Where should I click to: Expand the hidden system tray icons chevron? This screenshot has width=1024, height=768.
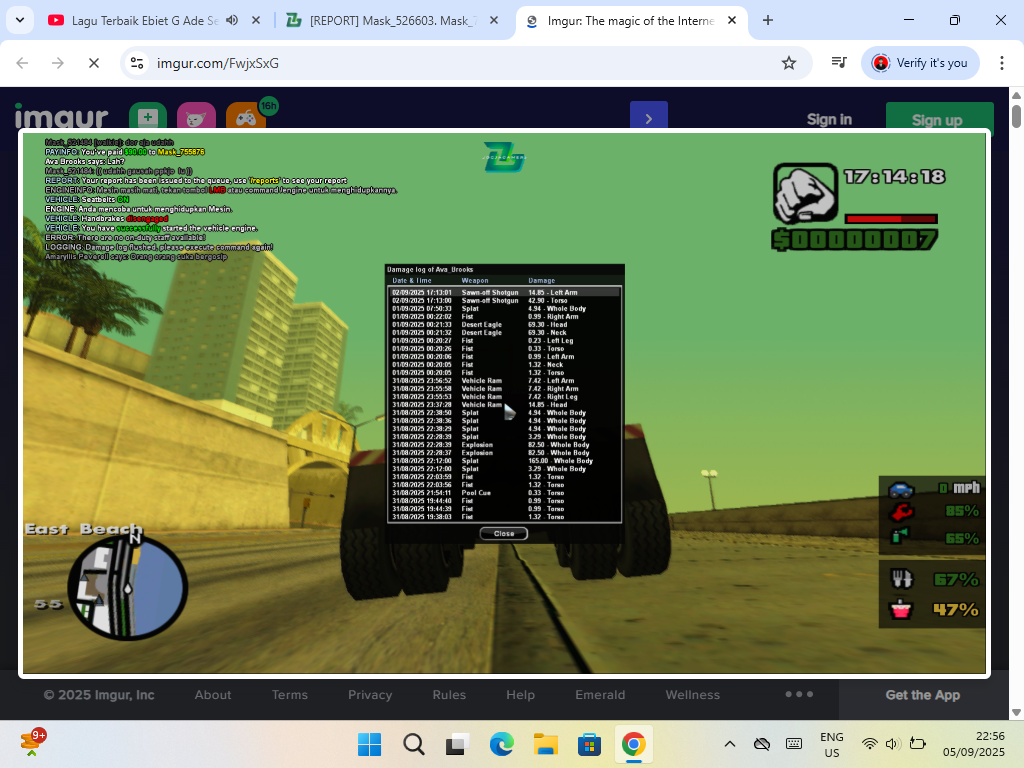(x=730, y=744)
